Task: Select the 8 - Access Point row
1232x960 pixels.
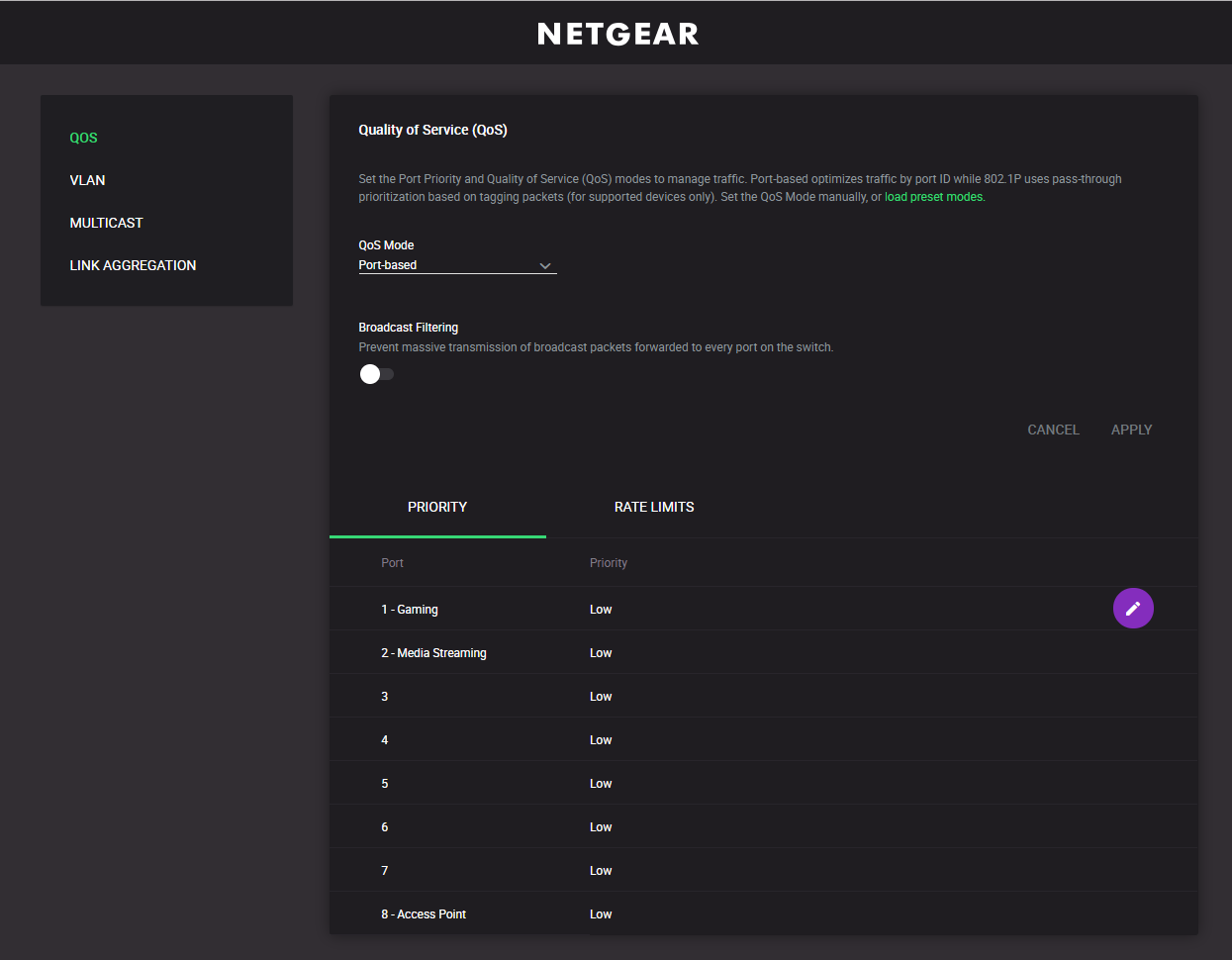Action: (x=763, y=913)
